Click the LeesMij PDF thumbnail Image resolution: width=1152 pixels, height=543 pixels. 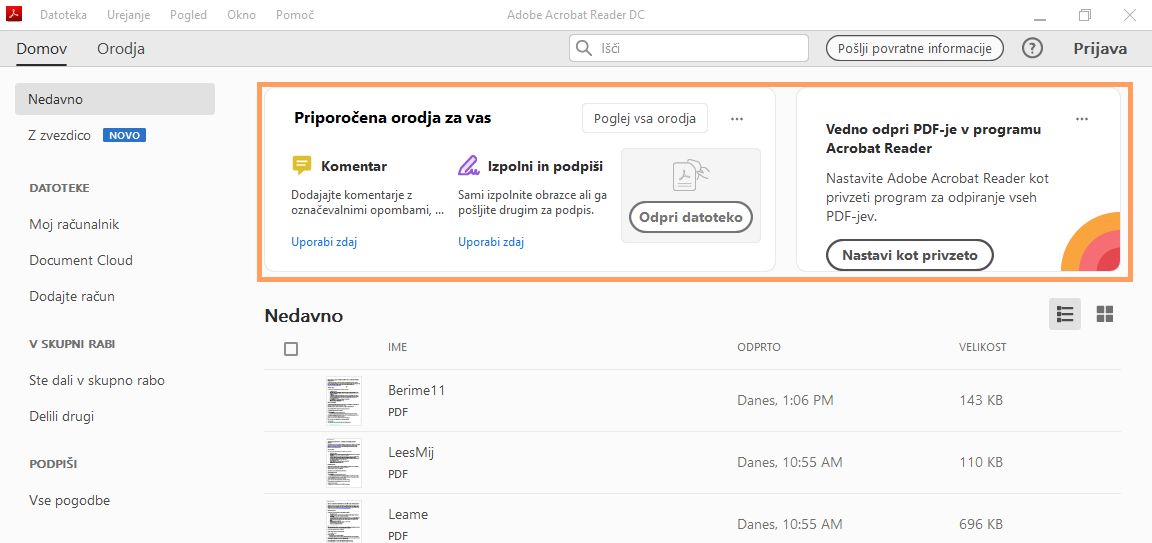click(344, 463)
